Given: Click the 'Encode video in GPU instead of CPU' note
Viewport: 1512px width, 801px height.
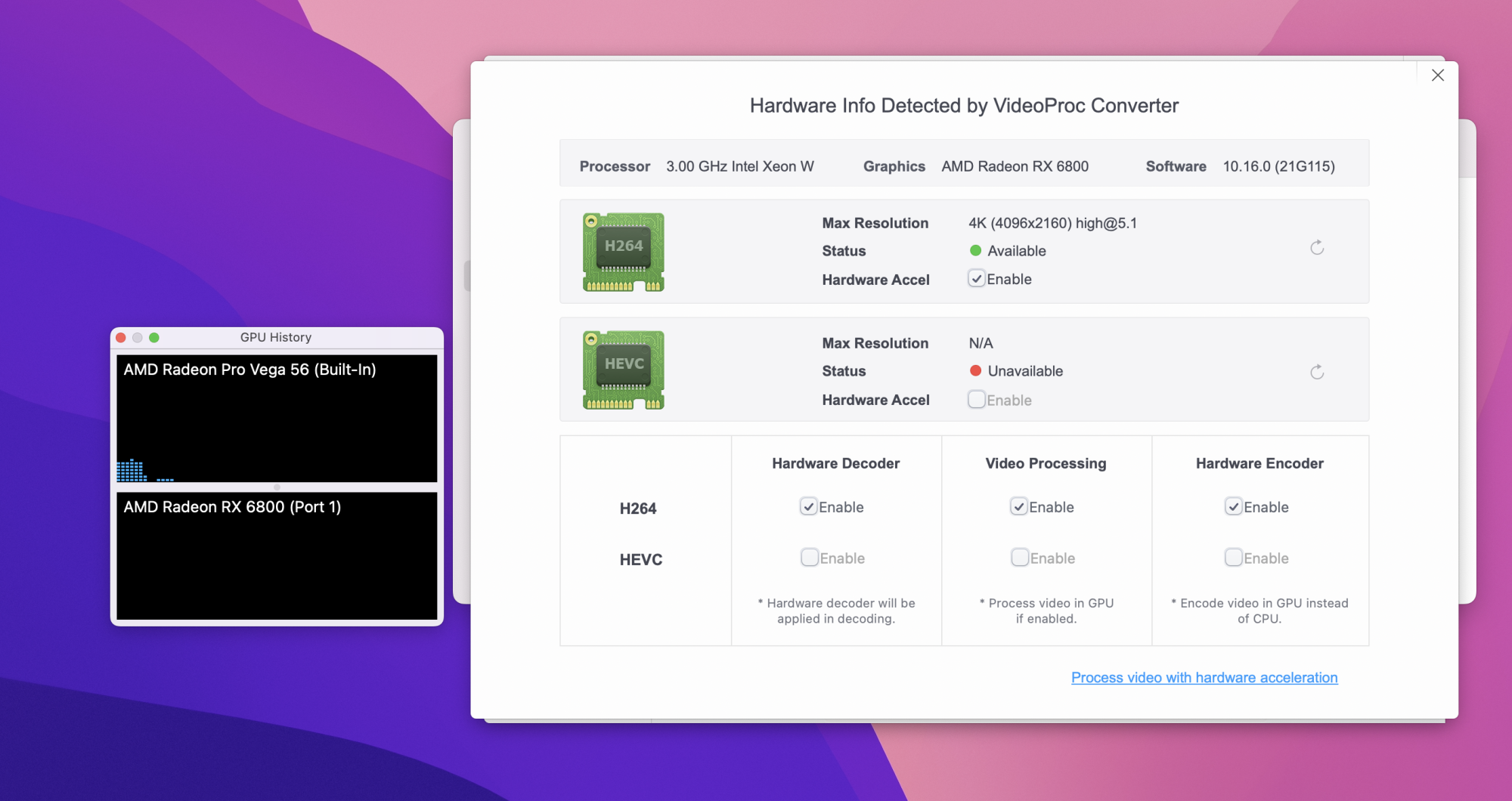Looking at the screenshot, I should coord(1259,611).
